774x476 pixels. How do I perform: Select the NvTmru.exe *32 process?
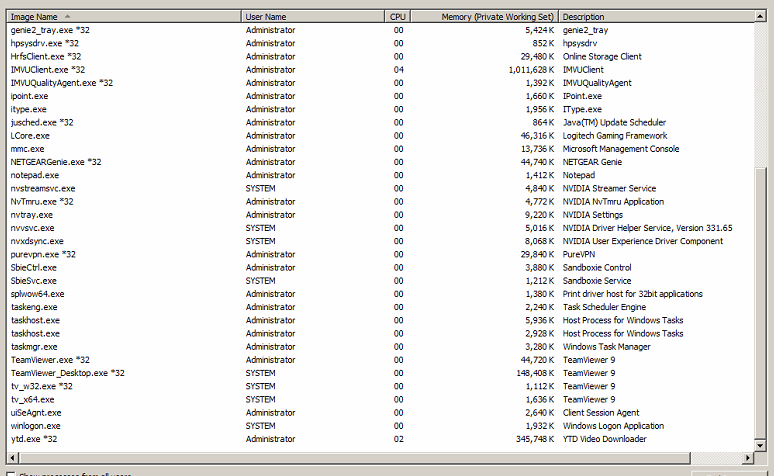tap(380, 201)
